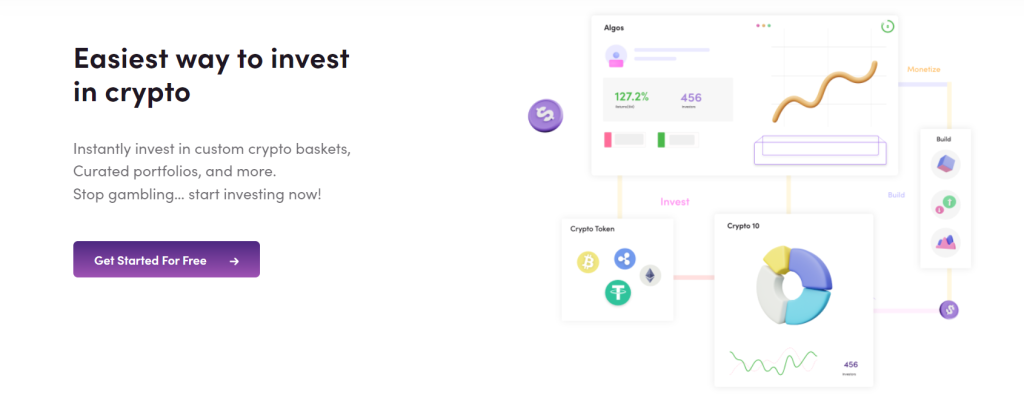Viewport: 1024px width, 398px height.
Task: Click the orange Monetize label
Action: coord(923,69)
